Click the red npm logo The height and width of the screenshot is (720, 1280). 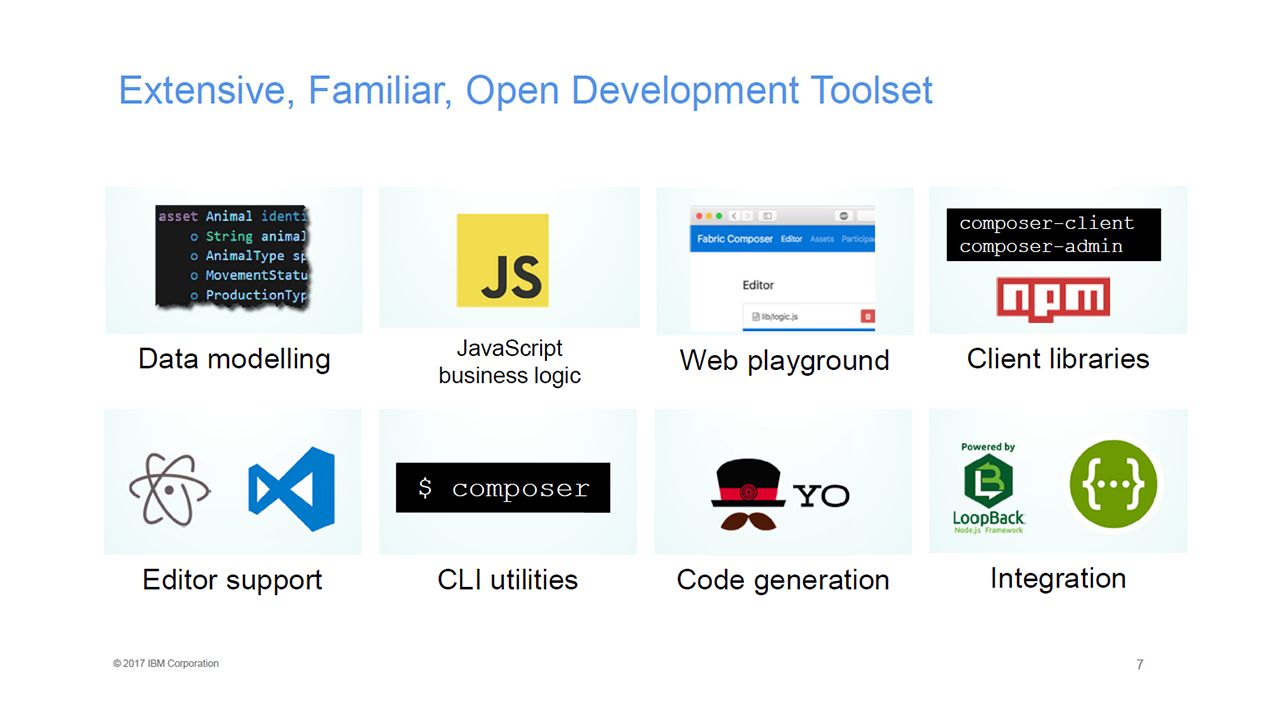(1053, 300)
